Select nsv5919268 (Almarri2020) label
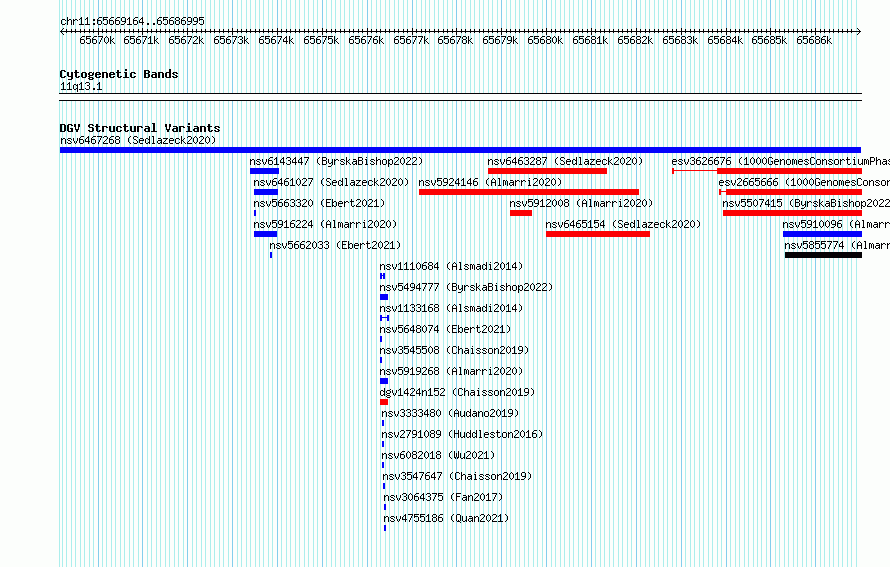 (x=451, y=371)
